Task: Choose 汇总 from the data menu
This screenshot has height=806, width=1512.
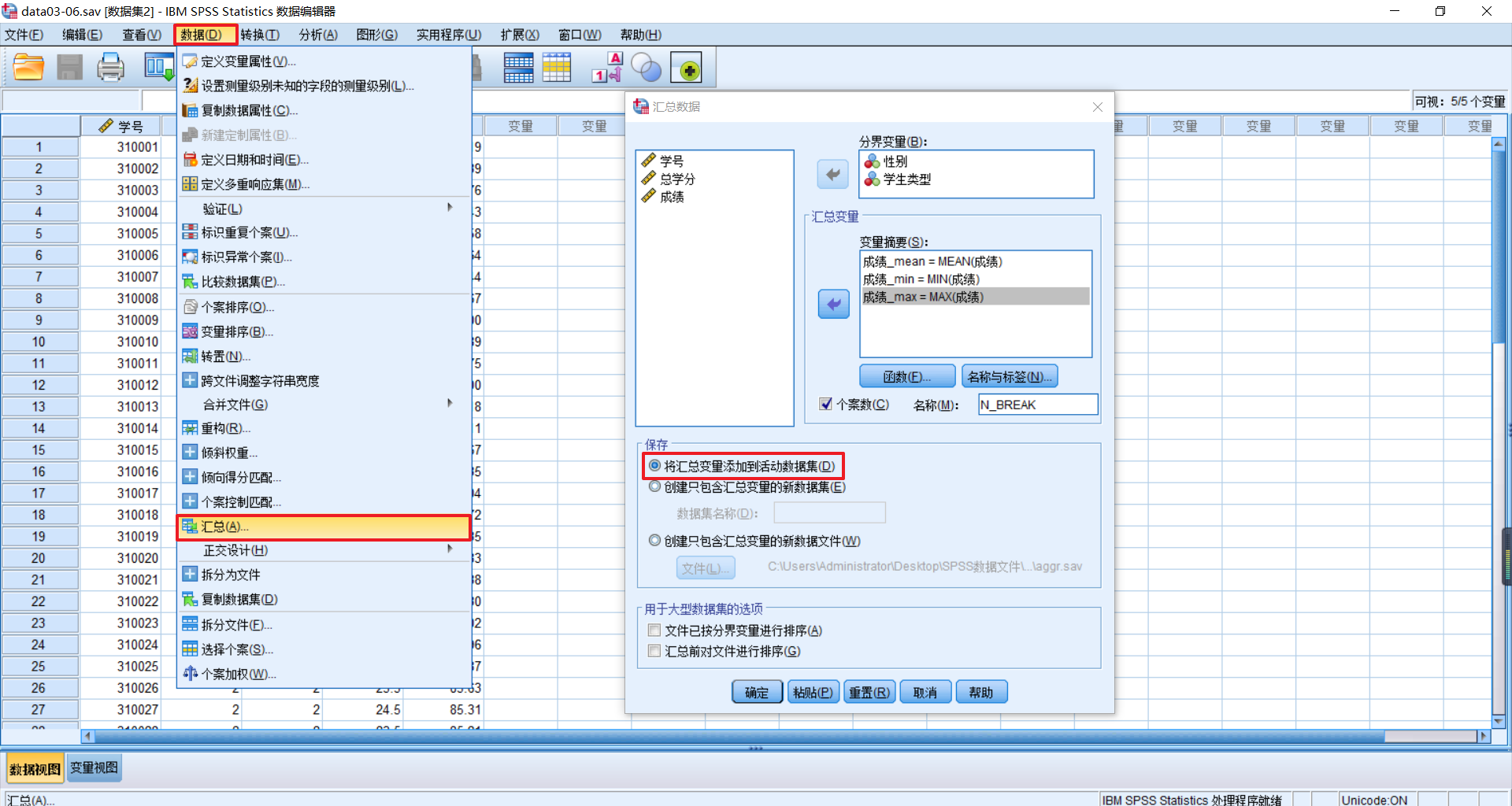Action: (x=324, y=527)
